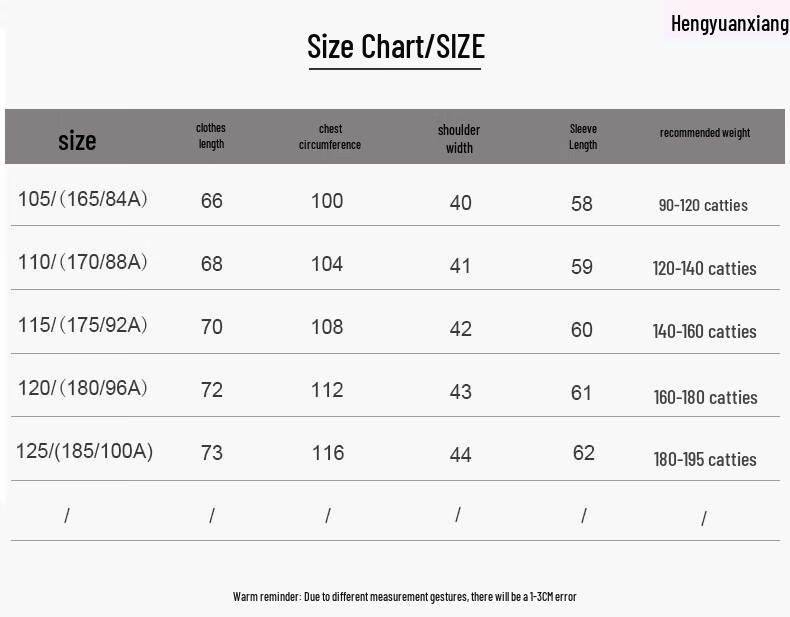790x617 pixels.
Task: Click the shoulder width value 41
Action: click(x=460, y=266)
